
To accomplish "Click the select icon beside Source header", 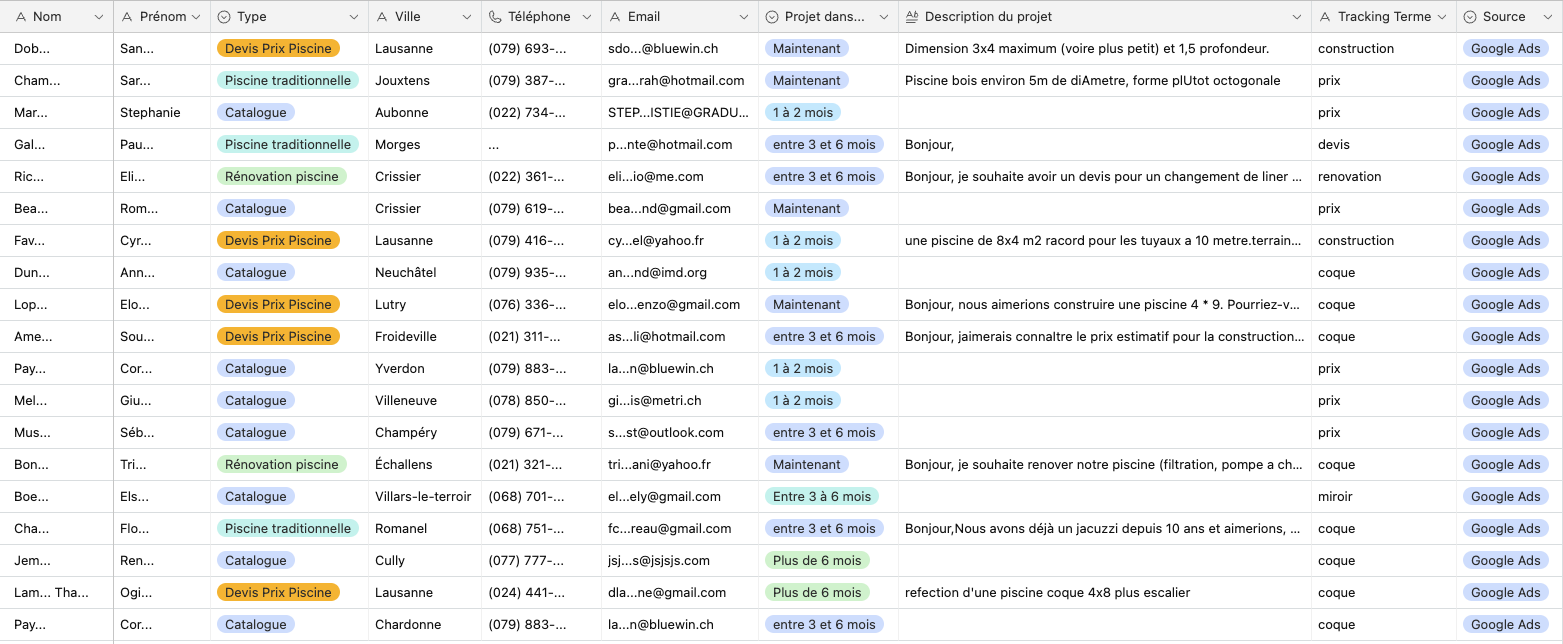I will 1470,17.
